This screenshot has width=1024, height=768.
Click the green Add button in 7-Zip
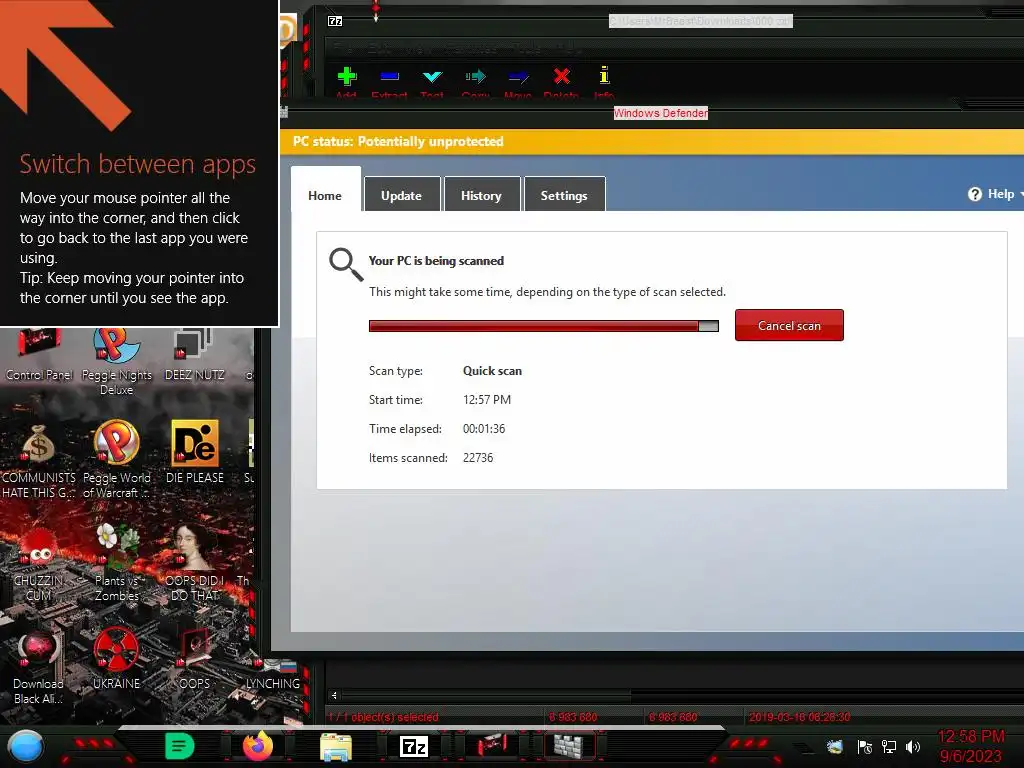[x=347, y=77]
